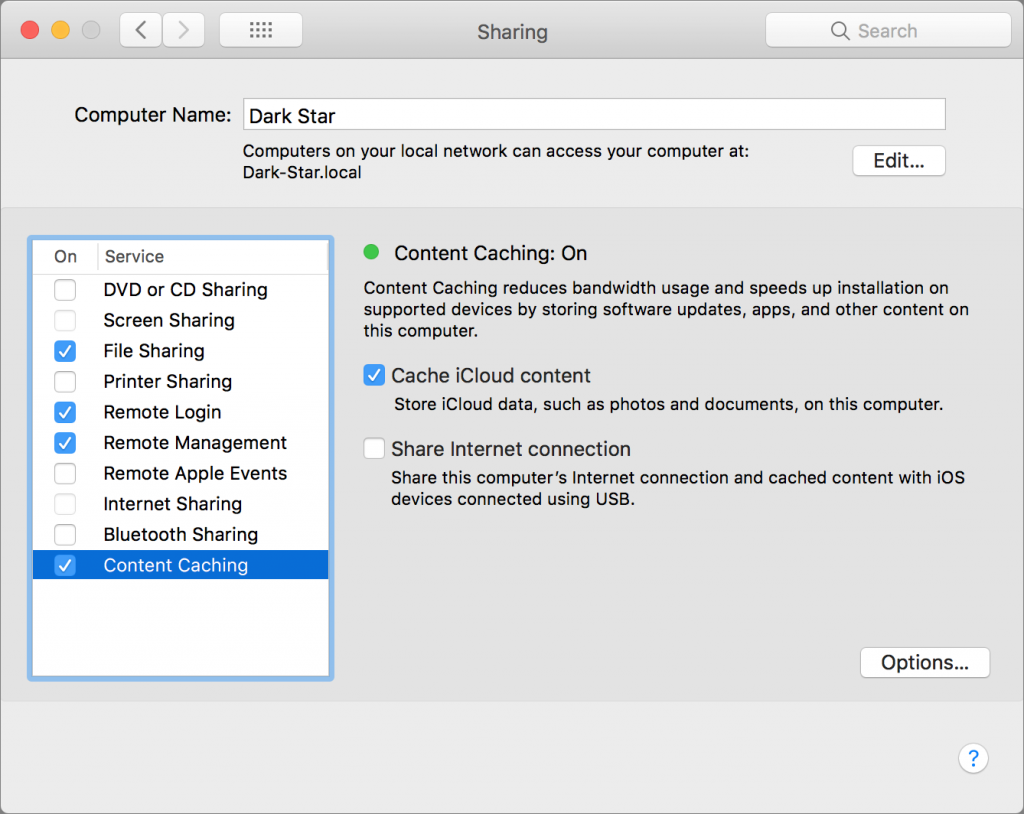Enable Share Internet connection
Image resolution: width=1024 pixels, height=814 pixels.
(x=373, y=448)
